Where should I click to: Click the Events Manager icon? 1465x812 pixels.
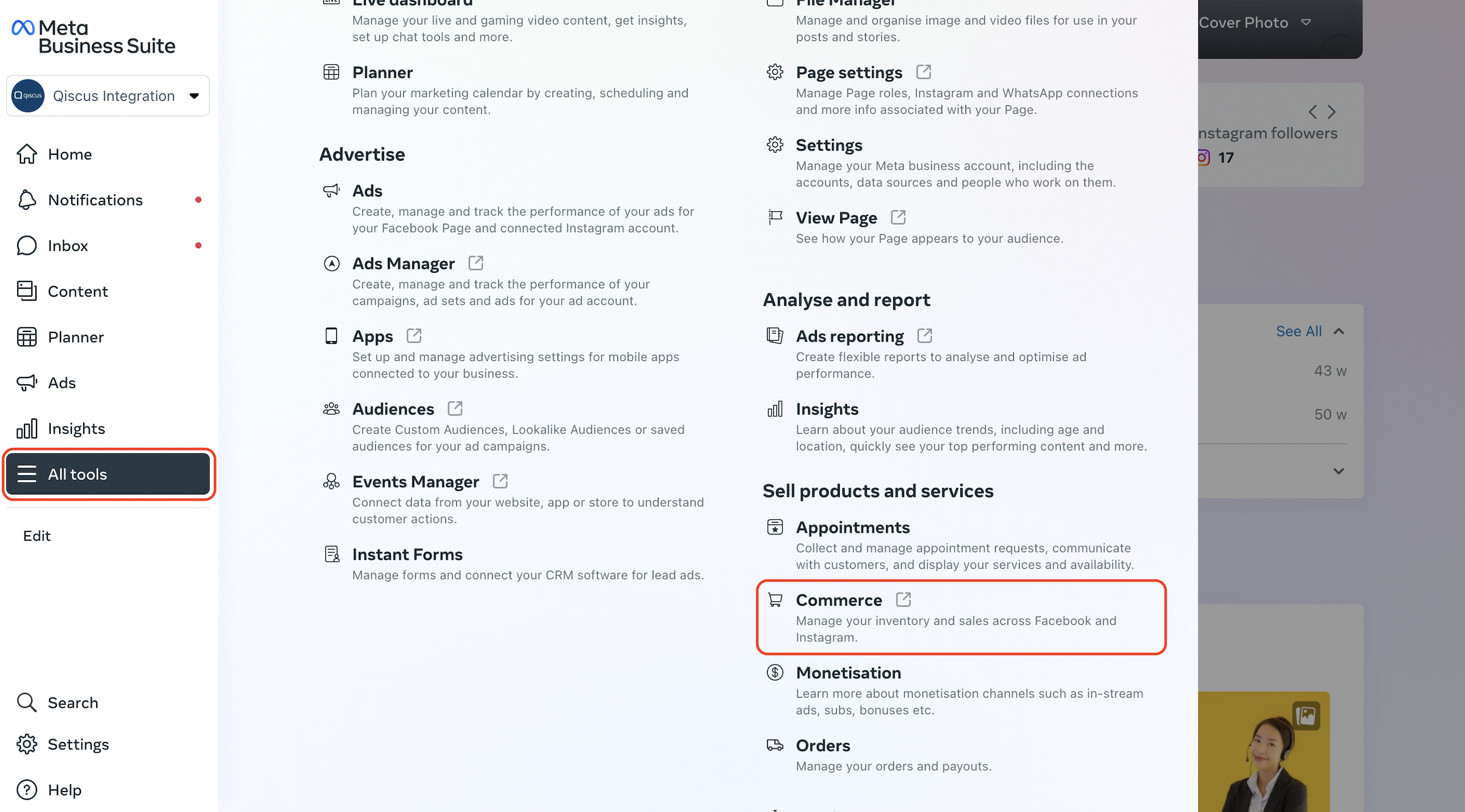331,482
